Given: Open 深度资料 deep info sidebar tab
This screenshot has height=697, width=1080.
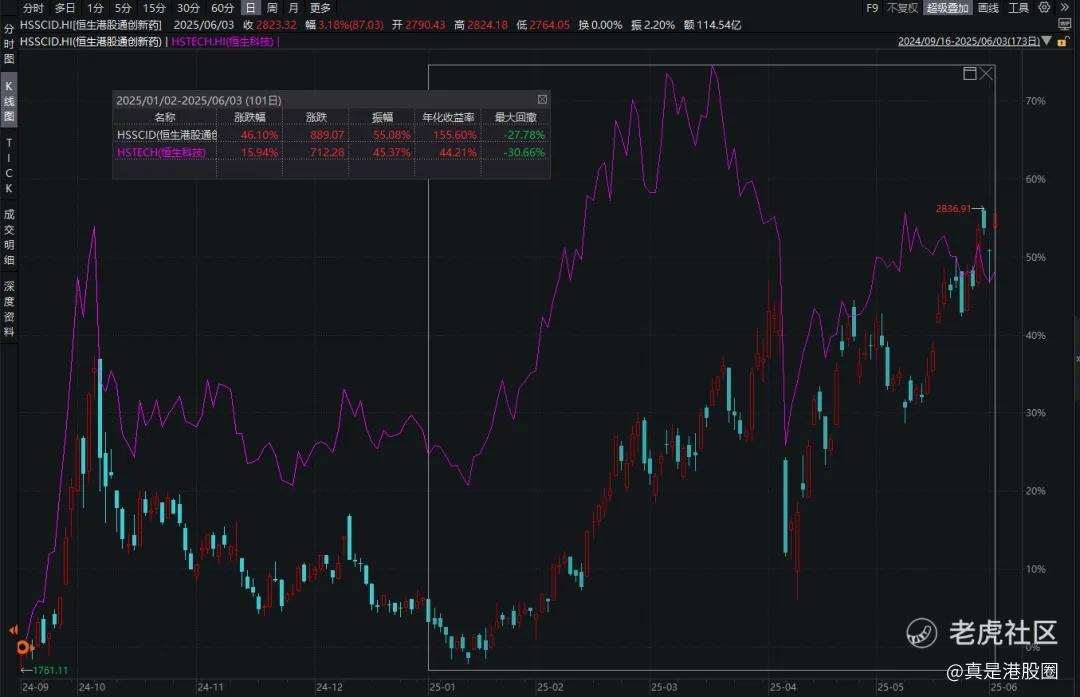Looking at the screenshot, I should tap(9, 309).
